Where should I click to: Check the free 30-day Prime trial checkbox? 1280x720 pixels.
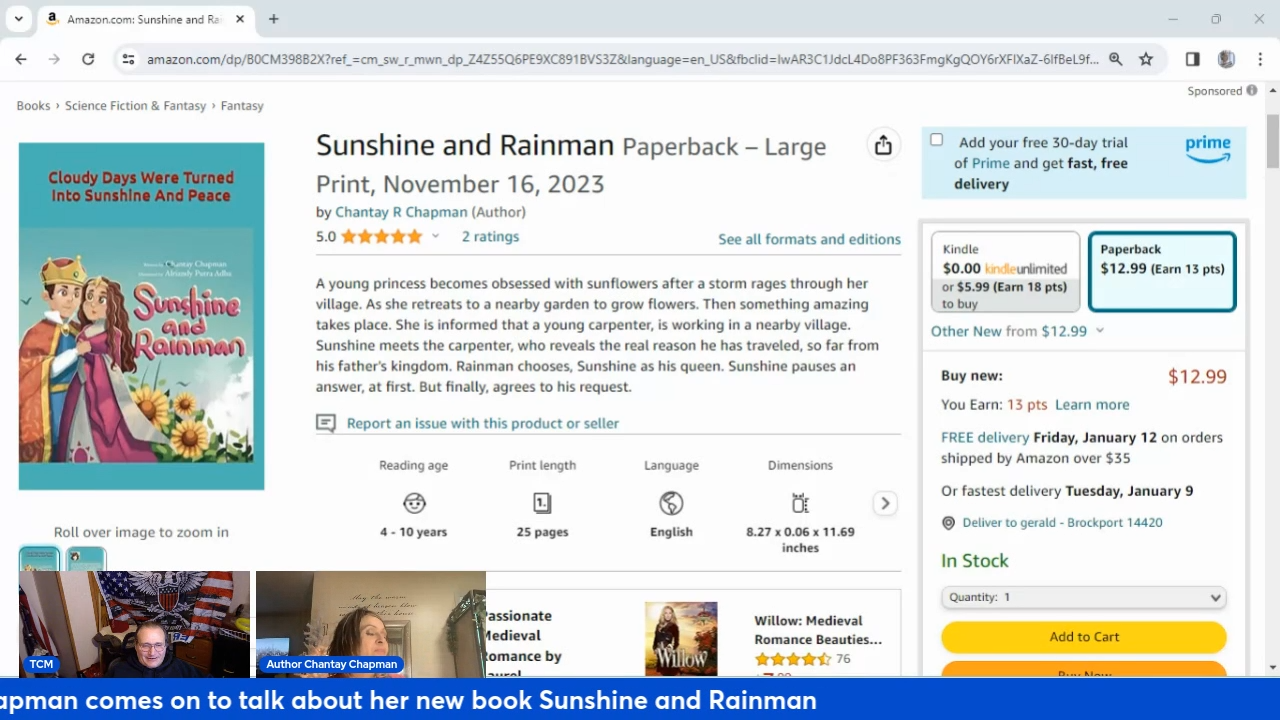click(936, 140)
